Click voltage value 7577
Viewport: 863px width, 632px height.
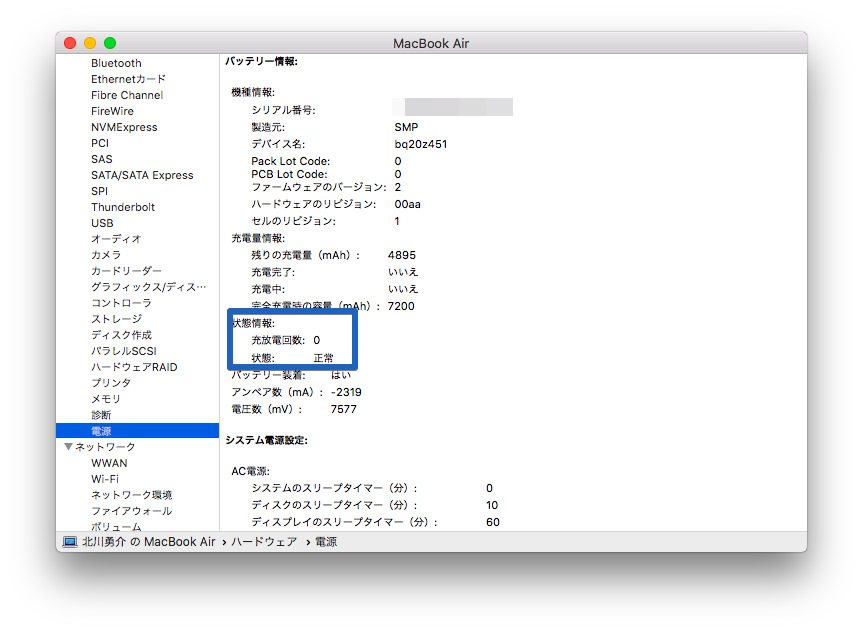pyautogui.click(x=343, y=410)
